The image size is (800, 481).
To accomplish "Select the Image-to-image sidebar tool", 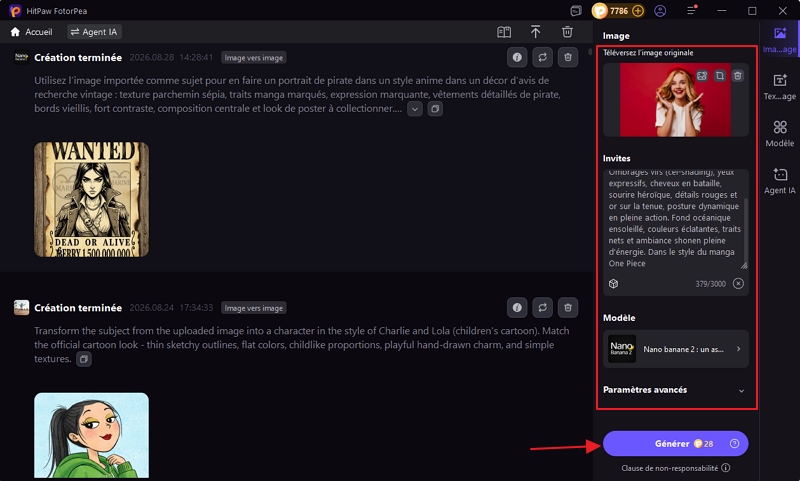I will pos(780,40).
